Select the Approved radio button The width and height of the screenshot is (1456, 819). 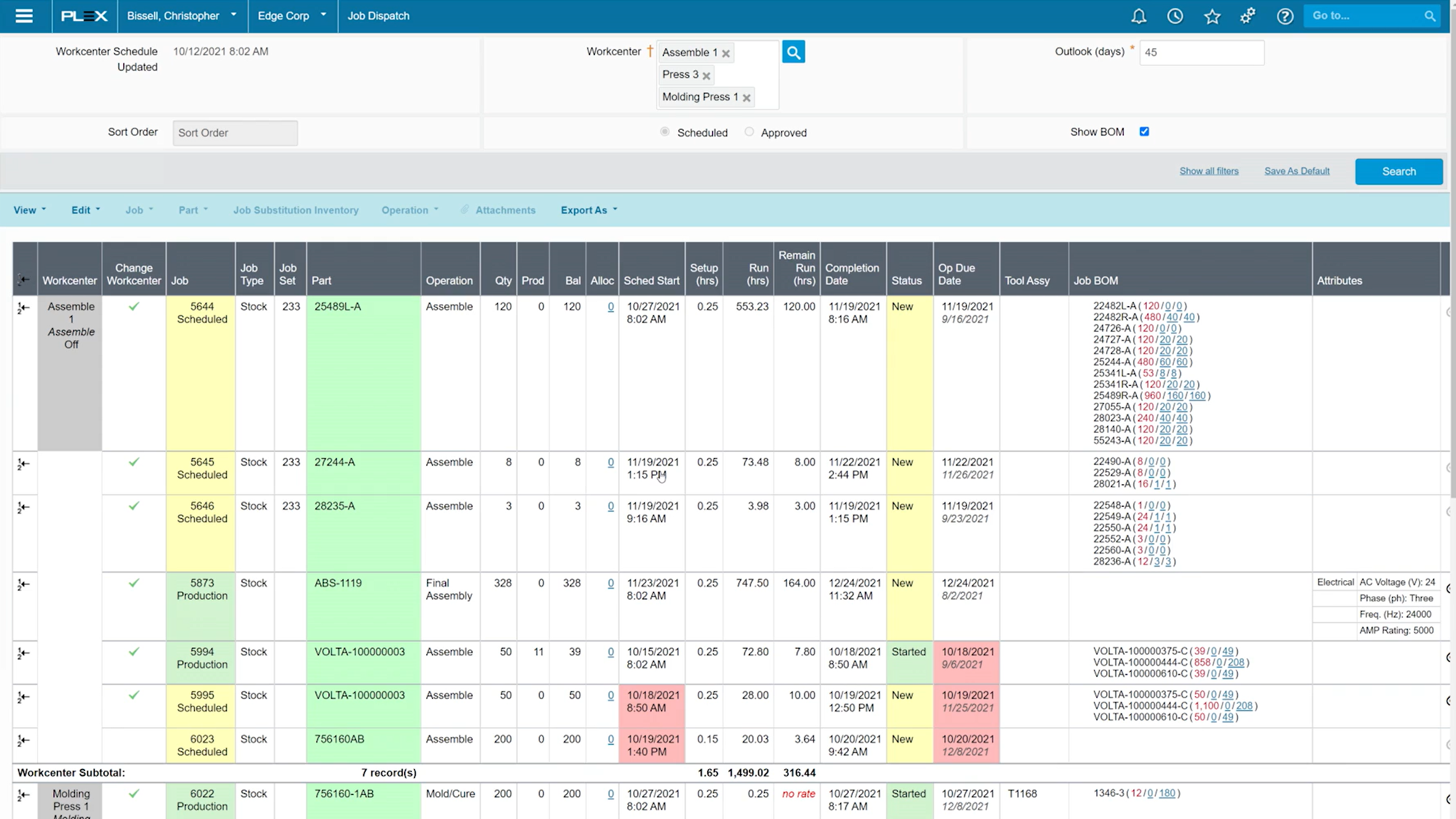(749, 132)
